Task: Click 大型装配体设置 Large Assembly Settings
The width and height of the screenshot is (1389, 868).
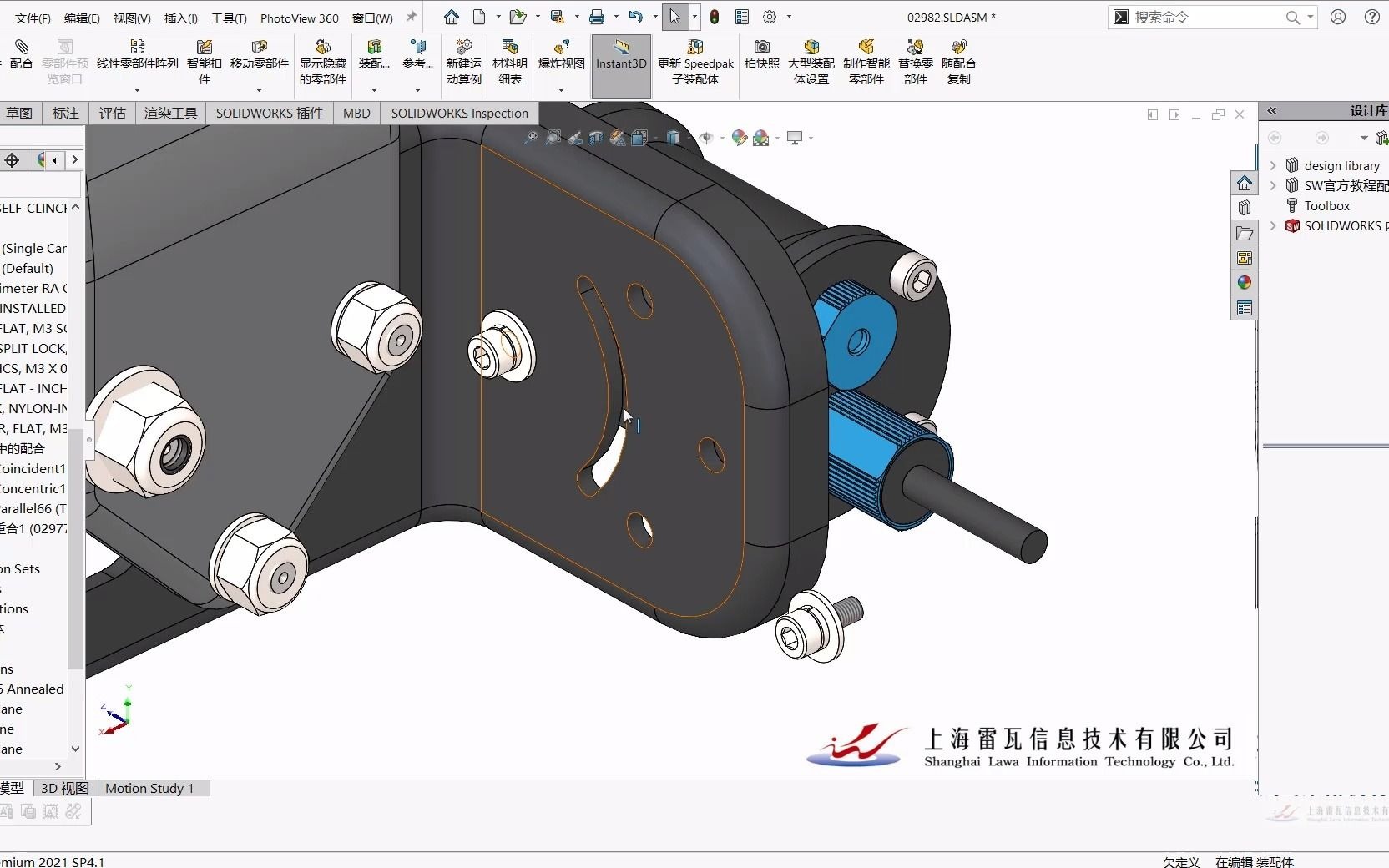Action: pos(811,63)
